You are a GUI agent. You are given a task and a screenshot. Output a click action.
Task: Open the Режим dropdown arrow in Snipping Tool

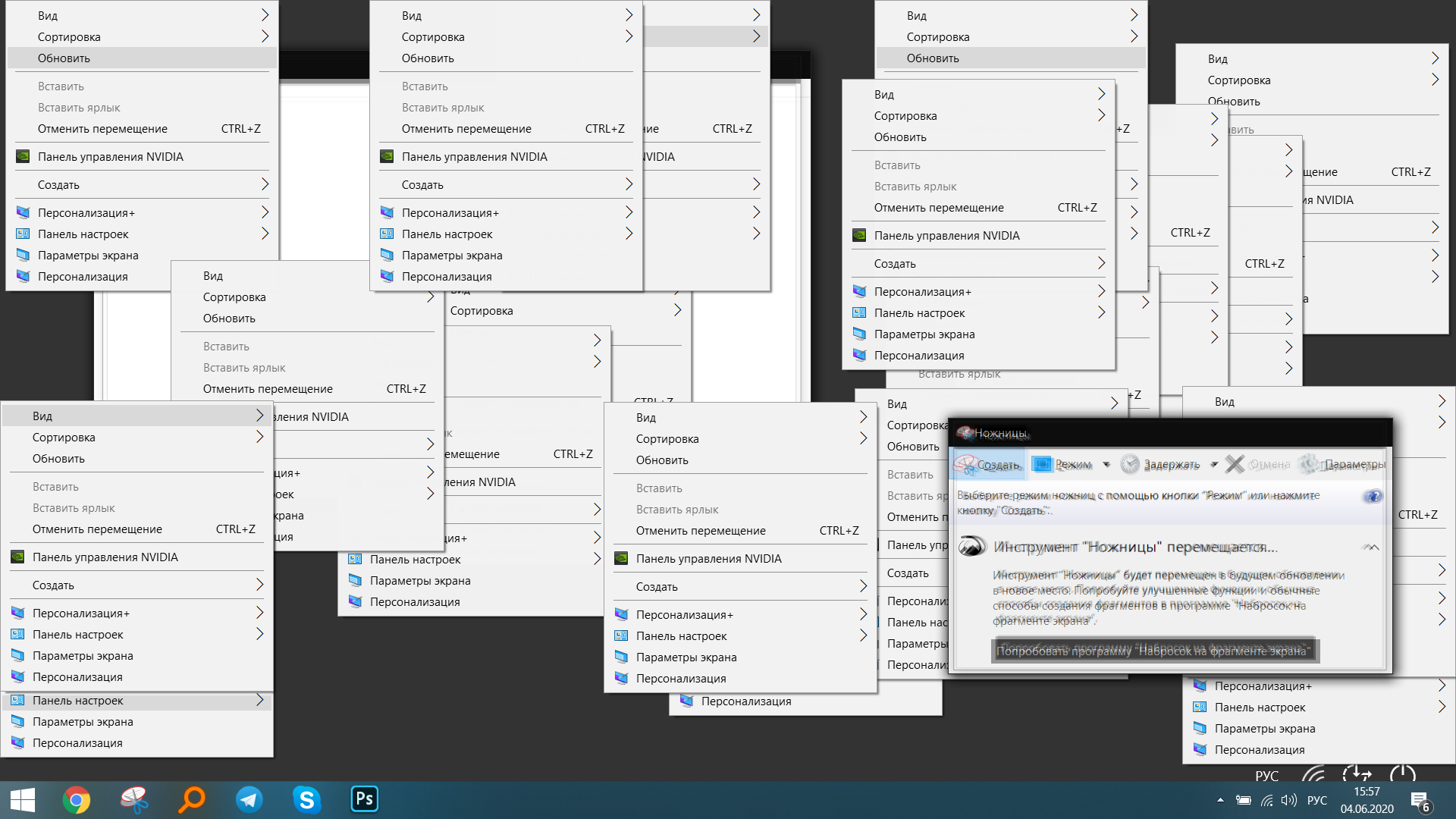pyautogui.click(x=1106, y=464)
